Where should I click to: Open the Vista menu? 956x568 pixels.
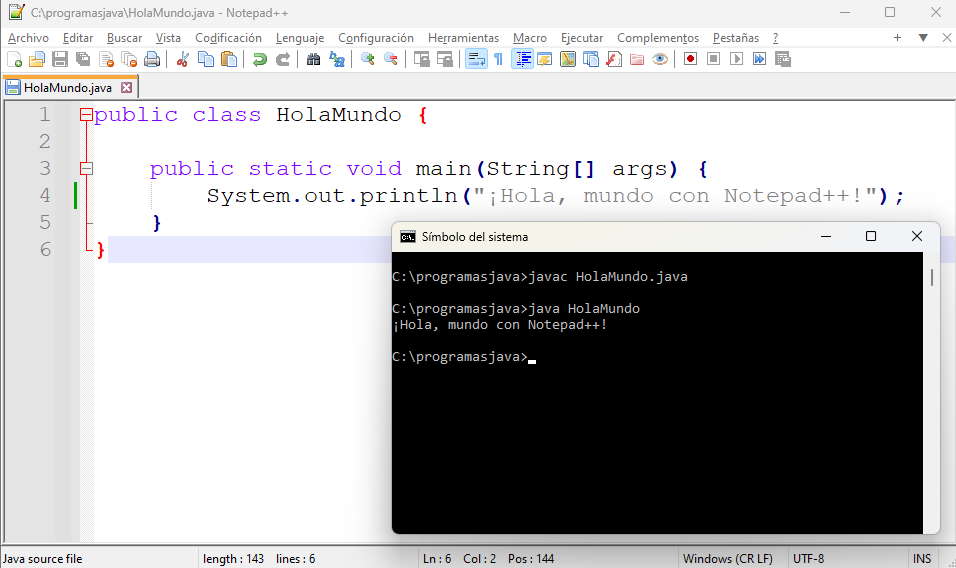pos(168,38)
